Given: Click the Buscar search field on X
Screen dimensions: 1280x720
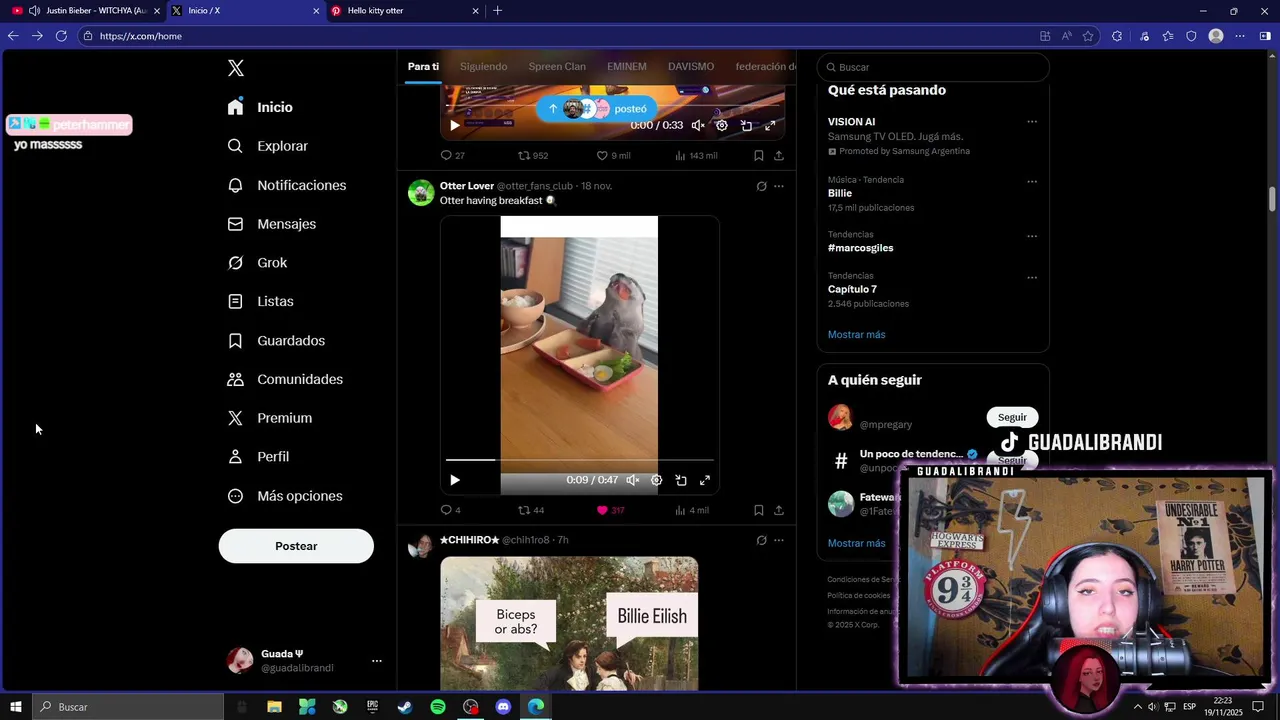Looking at the screenshot, I should pos(933,67).
